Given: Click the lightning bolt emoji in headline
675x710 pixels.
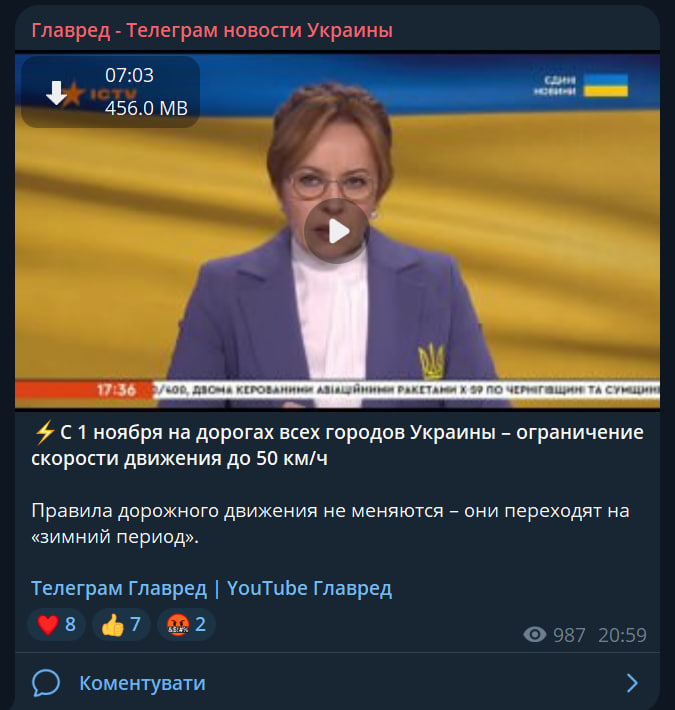Looking at the screenshot, I should tap(44, 432).
